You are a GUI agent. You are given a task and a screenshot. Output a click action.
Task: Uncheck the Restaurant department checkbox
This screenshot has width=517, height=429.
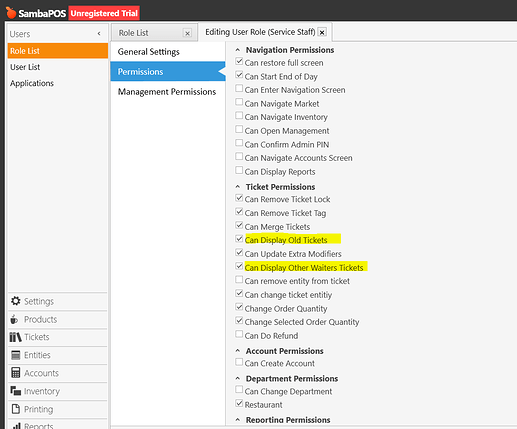point(239,403)
